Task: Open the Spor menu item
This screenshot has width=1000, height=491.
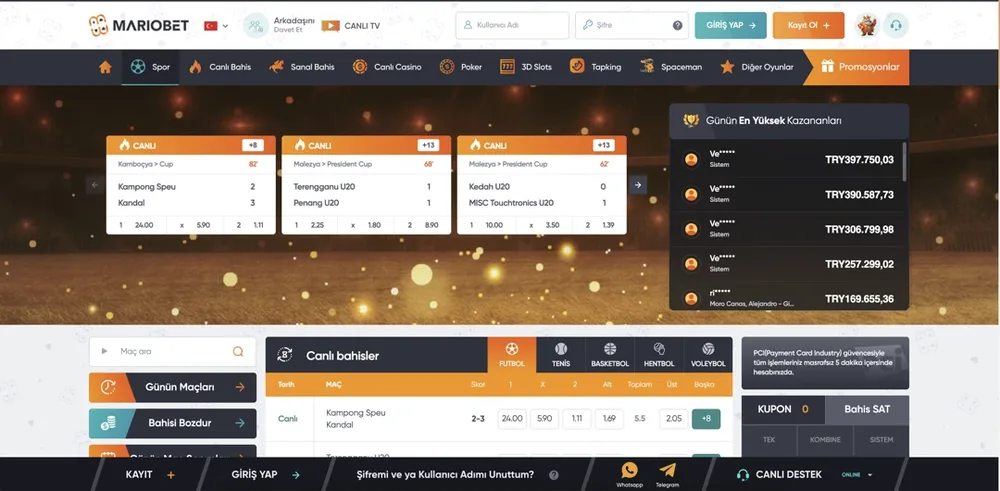Action: [151, 67]
